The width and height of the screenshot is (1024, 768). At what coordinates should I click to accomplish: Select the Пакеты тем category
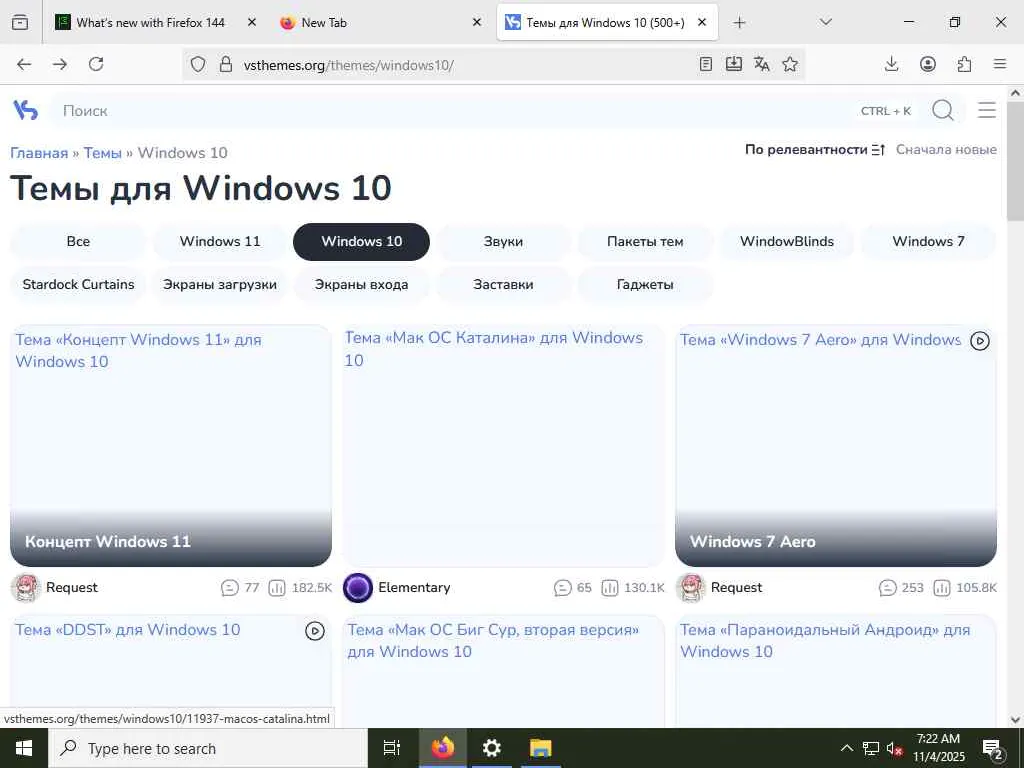pos(645,242)
